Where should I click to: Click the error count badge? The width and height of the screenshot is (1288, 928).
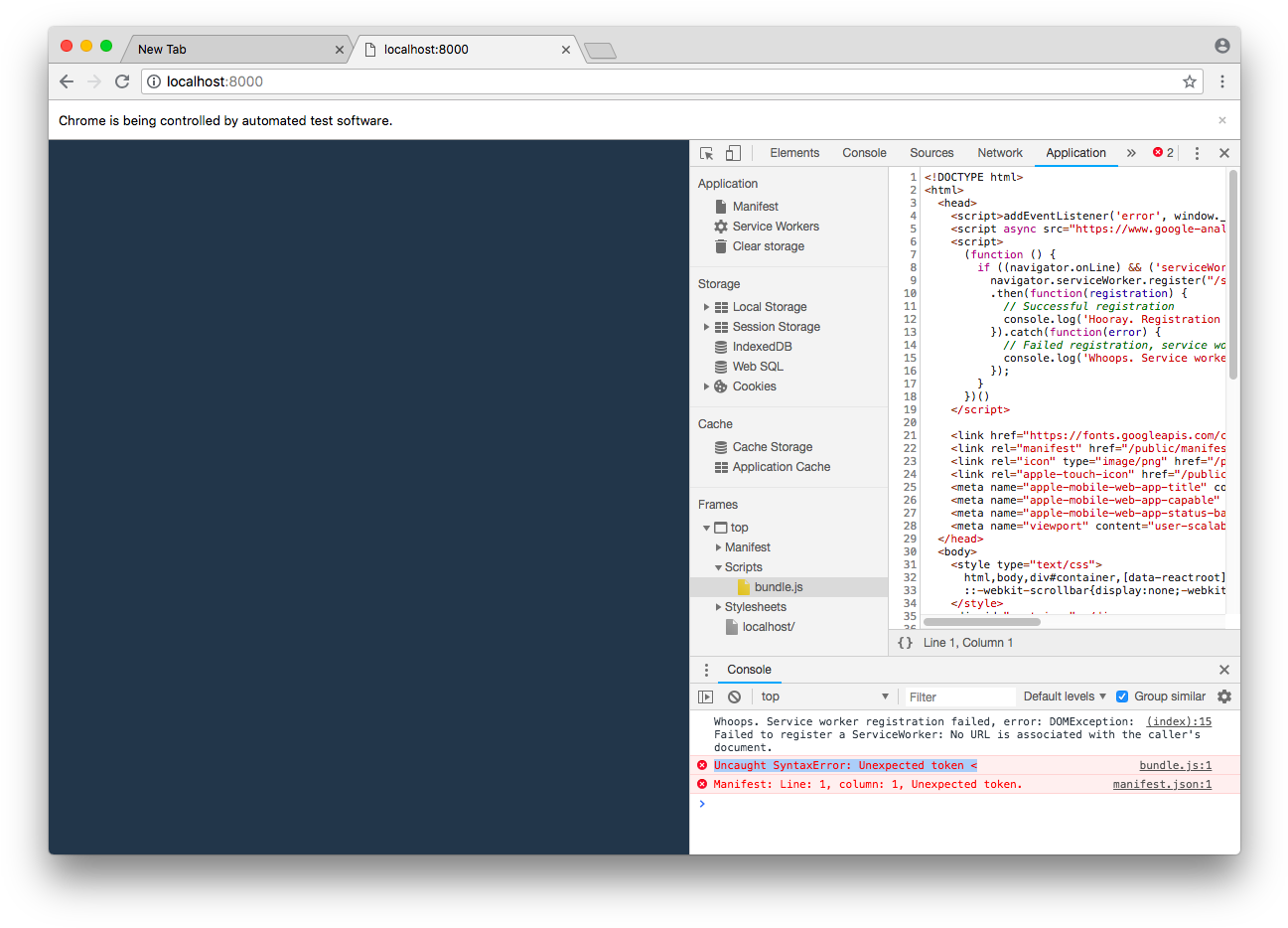coord(1161,152)
